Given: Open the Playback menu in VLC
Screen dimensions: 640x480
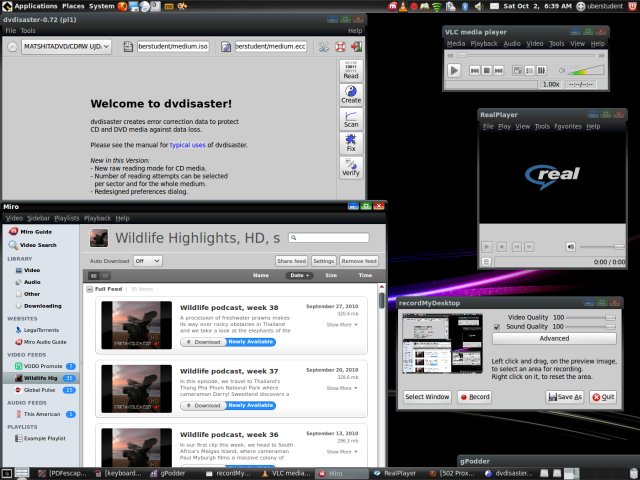Looking at the screenshot, I should [x=483, y=44].
